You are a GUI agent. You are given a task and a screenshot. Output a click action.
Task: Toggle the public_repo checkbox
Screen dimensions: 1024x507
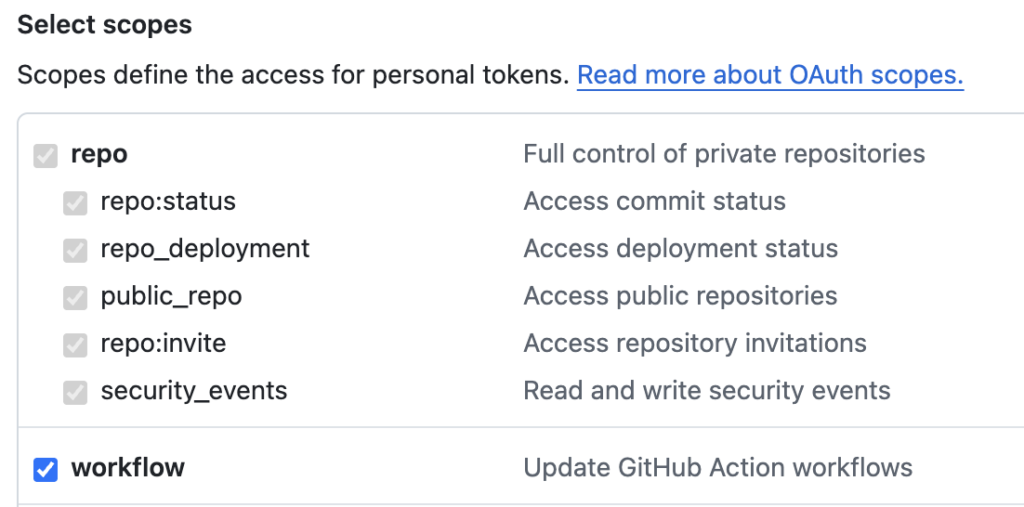pyautogui.click(x=76, y=298)
